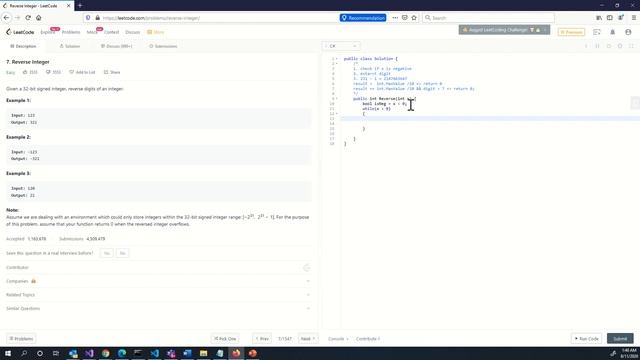Screen dimensions: 640x360
Task: Open the Problems navigation item
Action: pyautogui.click(x=71, y=32)
